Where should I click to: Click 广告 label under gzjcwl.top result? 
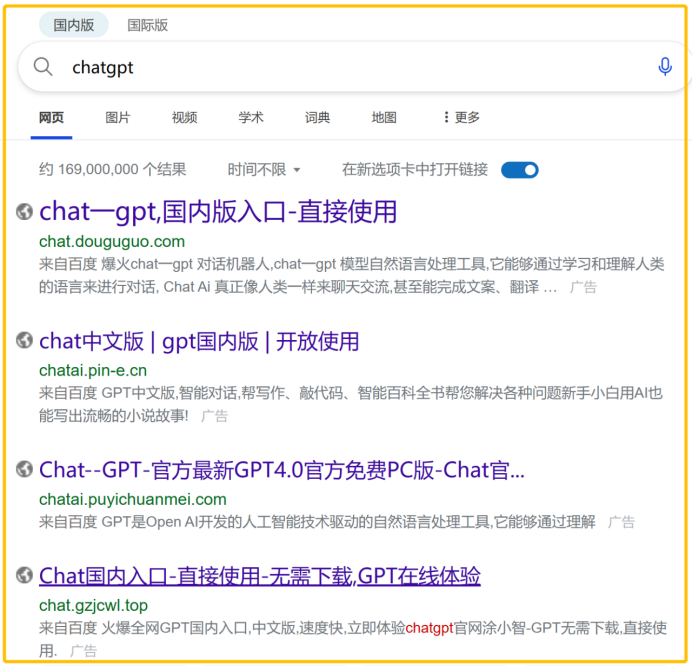(83, 651)
